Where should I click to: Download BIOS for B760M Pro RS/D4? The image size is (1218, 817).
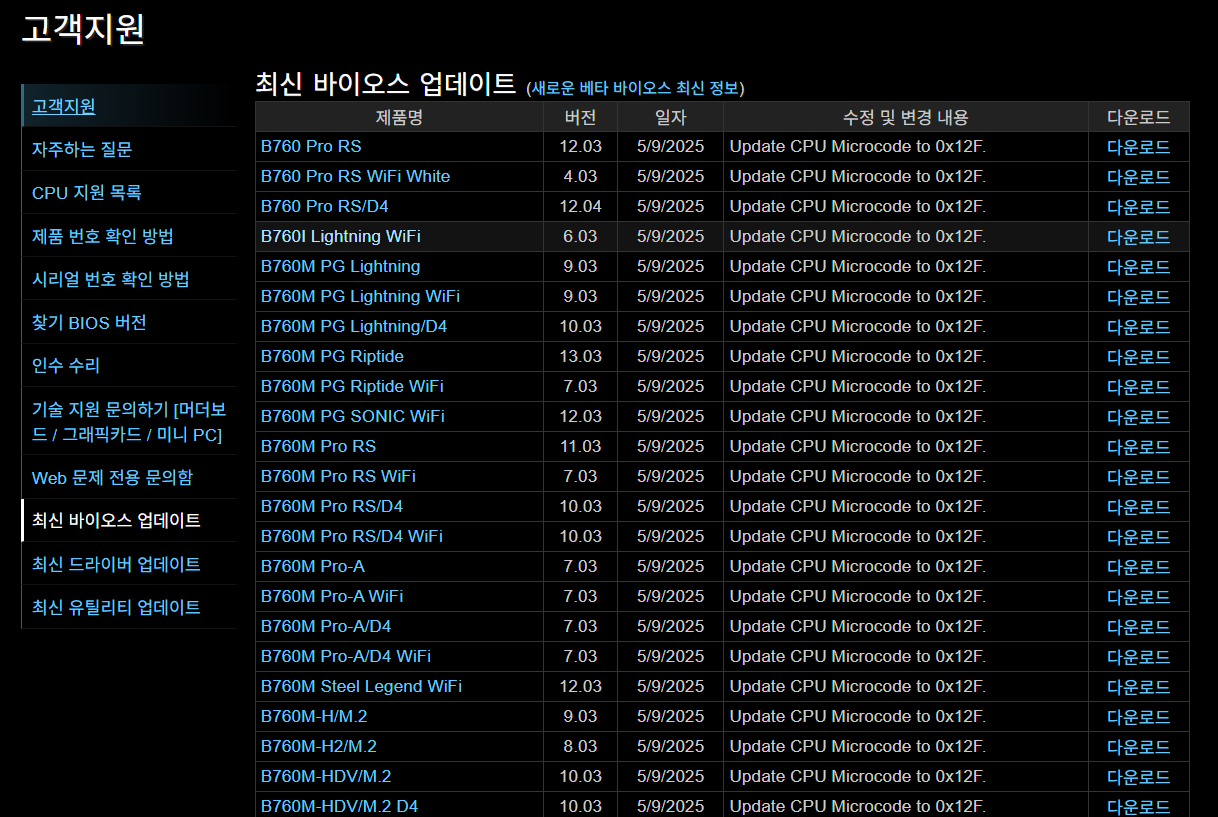click(1138, 507)
